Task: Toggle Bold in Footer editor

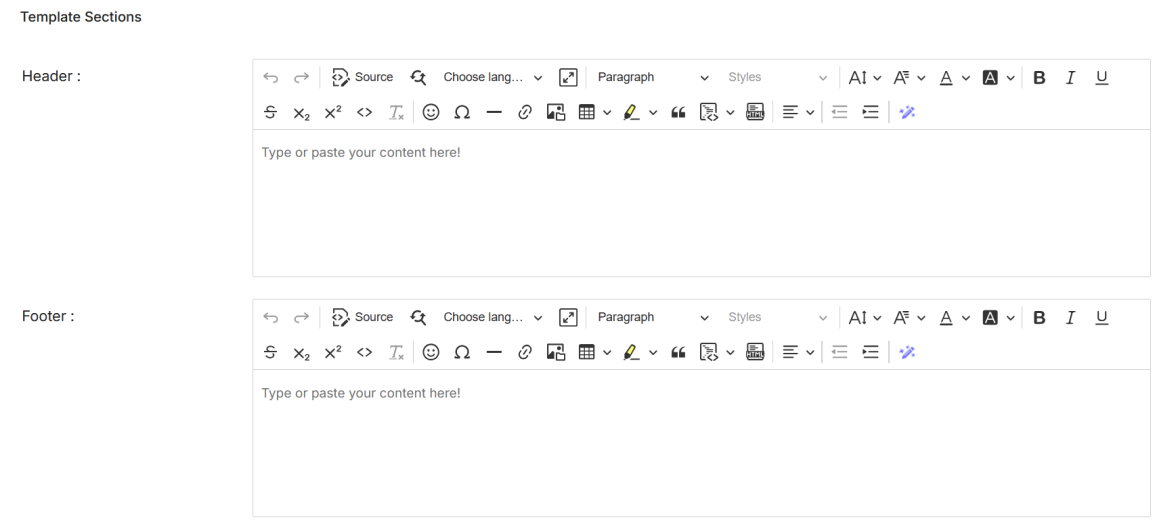Action: 1040,317
